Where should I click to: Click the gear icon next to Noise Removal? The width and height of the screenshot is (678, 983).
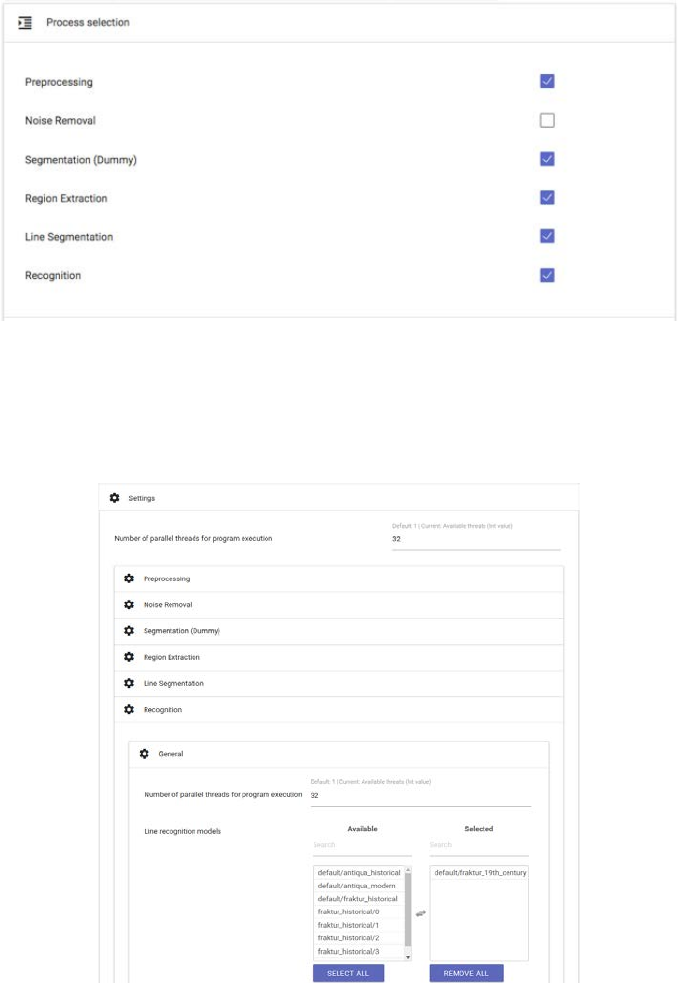129,605
